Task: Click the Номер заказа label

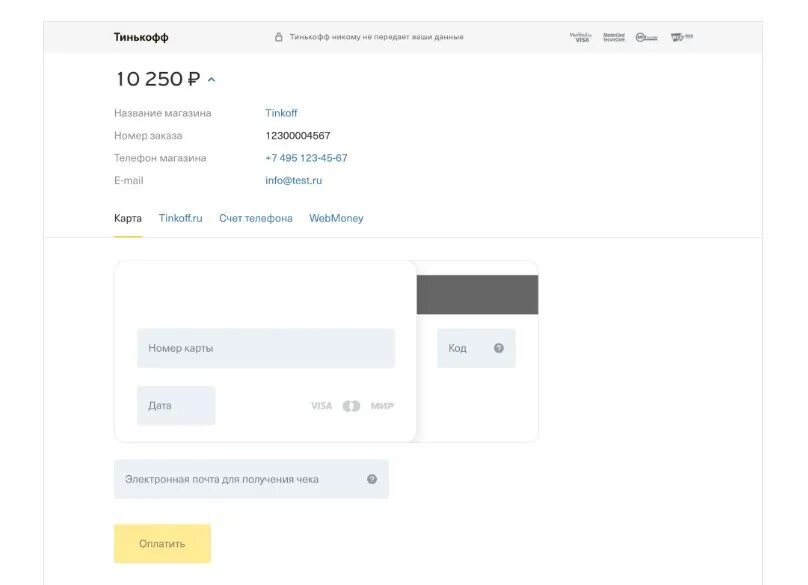Action: [148, 136]
